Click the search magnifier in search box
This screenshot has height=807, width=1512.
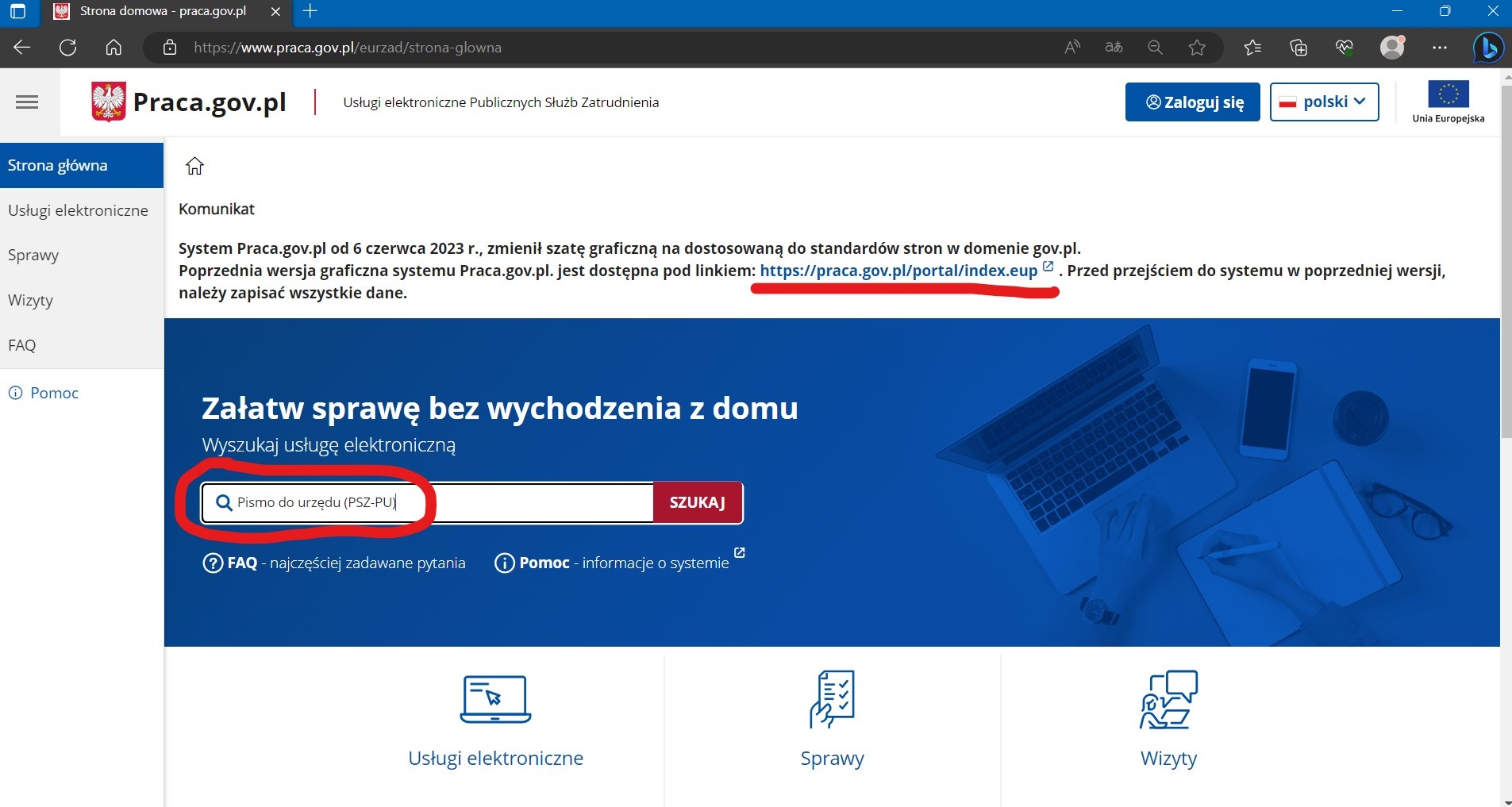[224, 502]
